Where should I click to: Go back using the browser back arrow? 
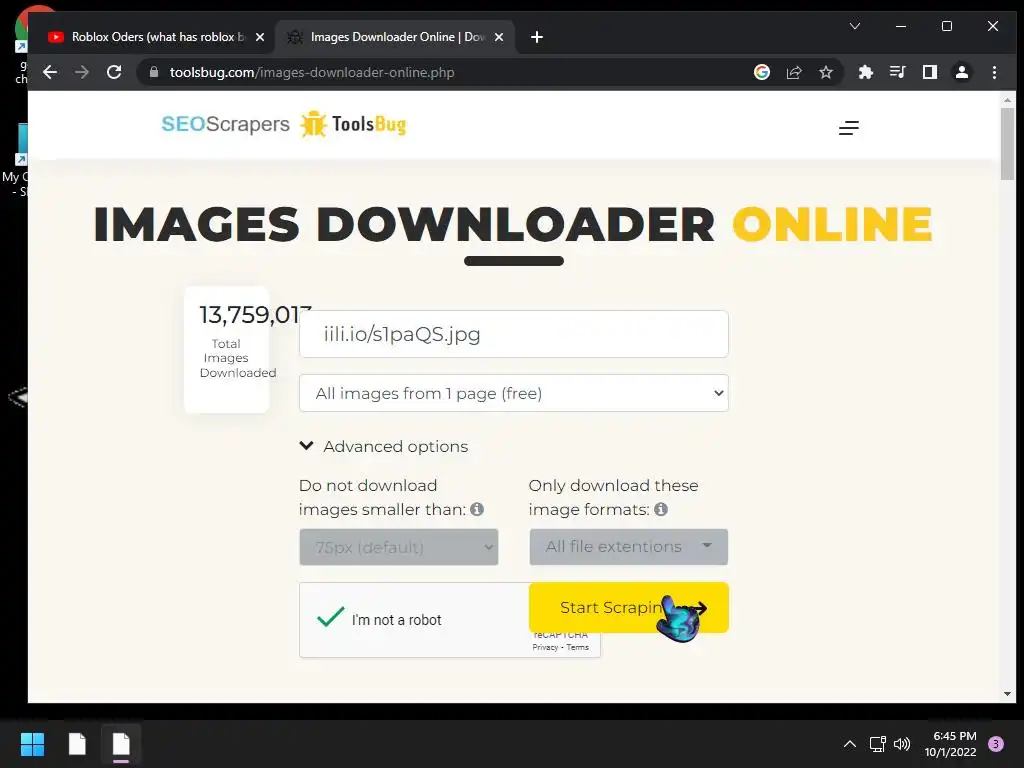pos(50,72)
